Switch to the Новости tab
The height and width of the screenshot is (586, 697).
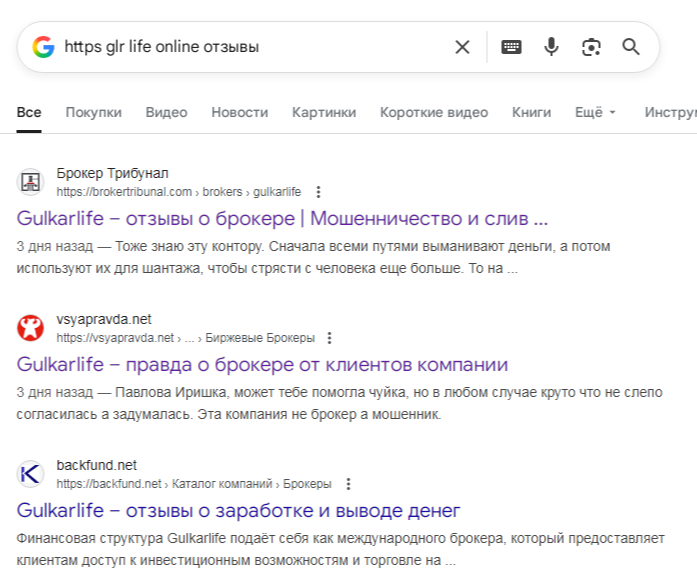coord(239,113)
